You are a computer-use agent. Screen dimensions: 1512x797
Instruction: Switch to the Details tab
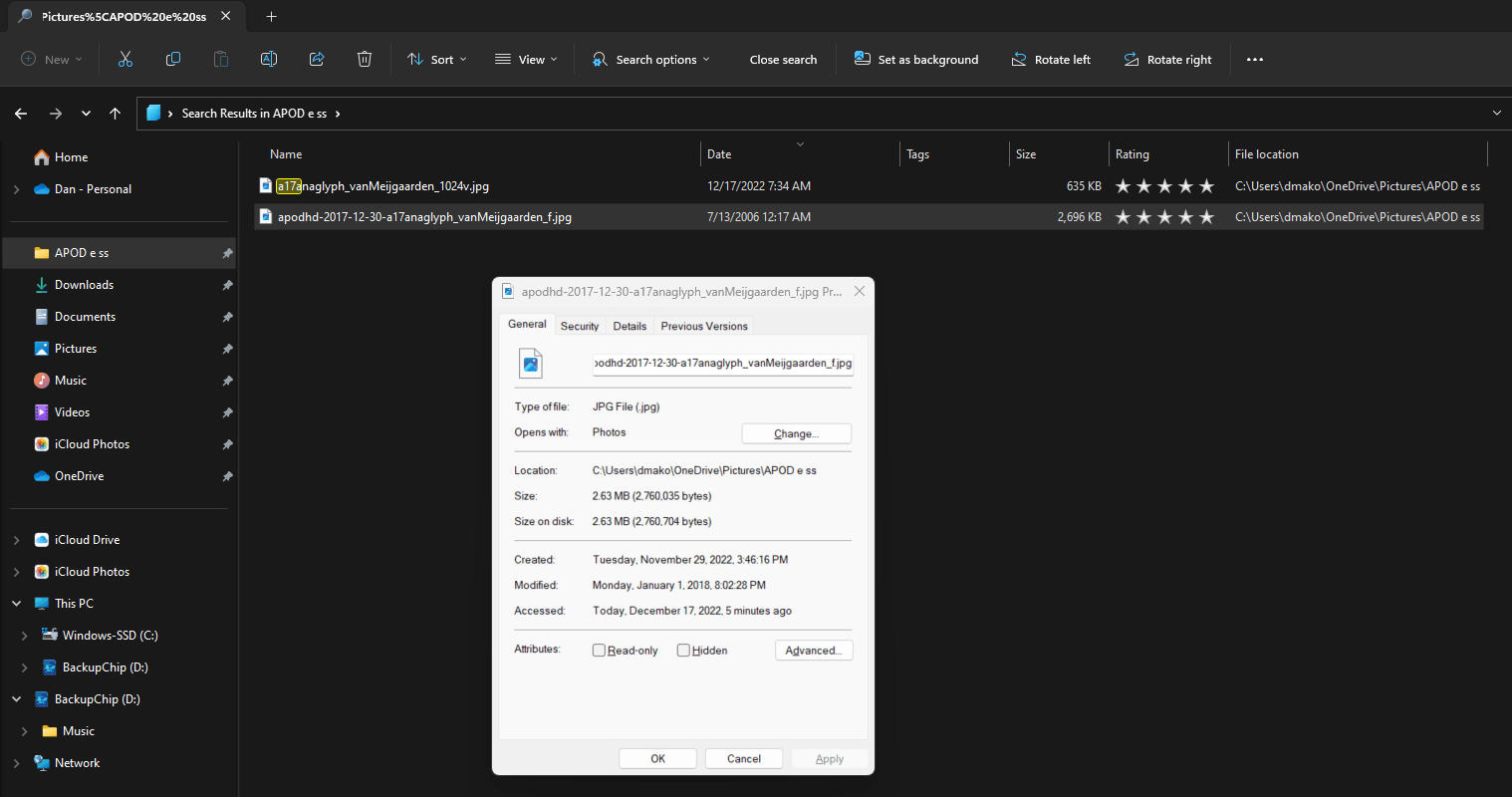(630, 326)
